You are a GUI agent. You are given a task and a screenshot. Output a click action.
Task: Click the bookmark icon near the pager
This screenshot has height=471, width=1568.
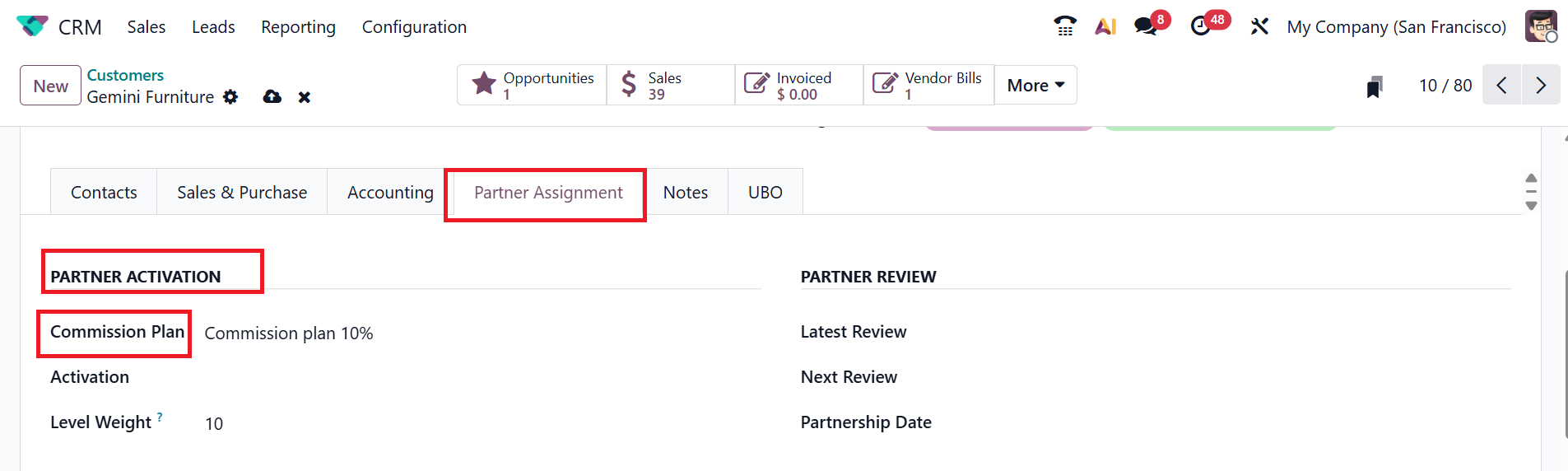1374,86
